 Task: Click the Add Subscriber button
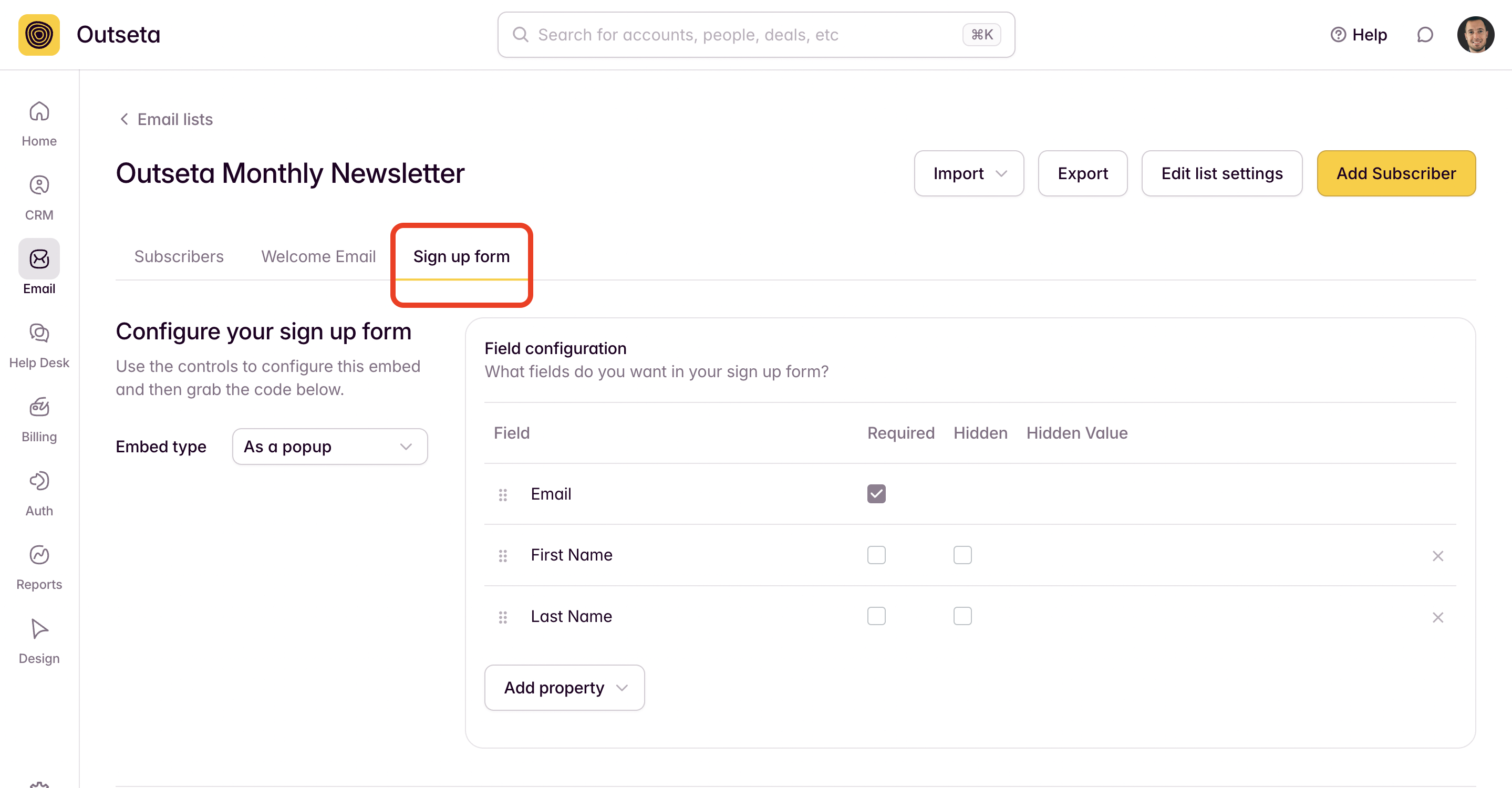tap(1395, 174)
